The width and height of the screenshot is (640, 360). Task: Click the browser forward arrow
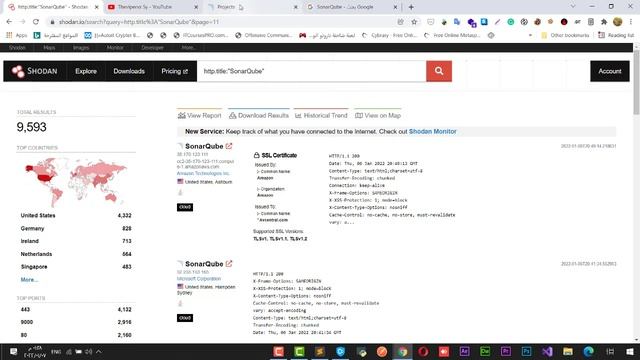[22, 22]
